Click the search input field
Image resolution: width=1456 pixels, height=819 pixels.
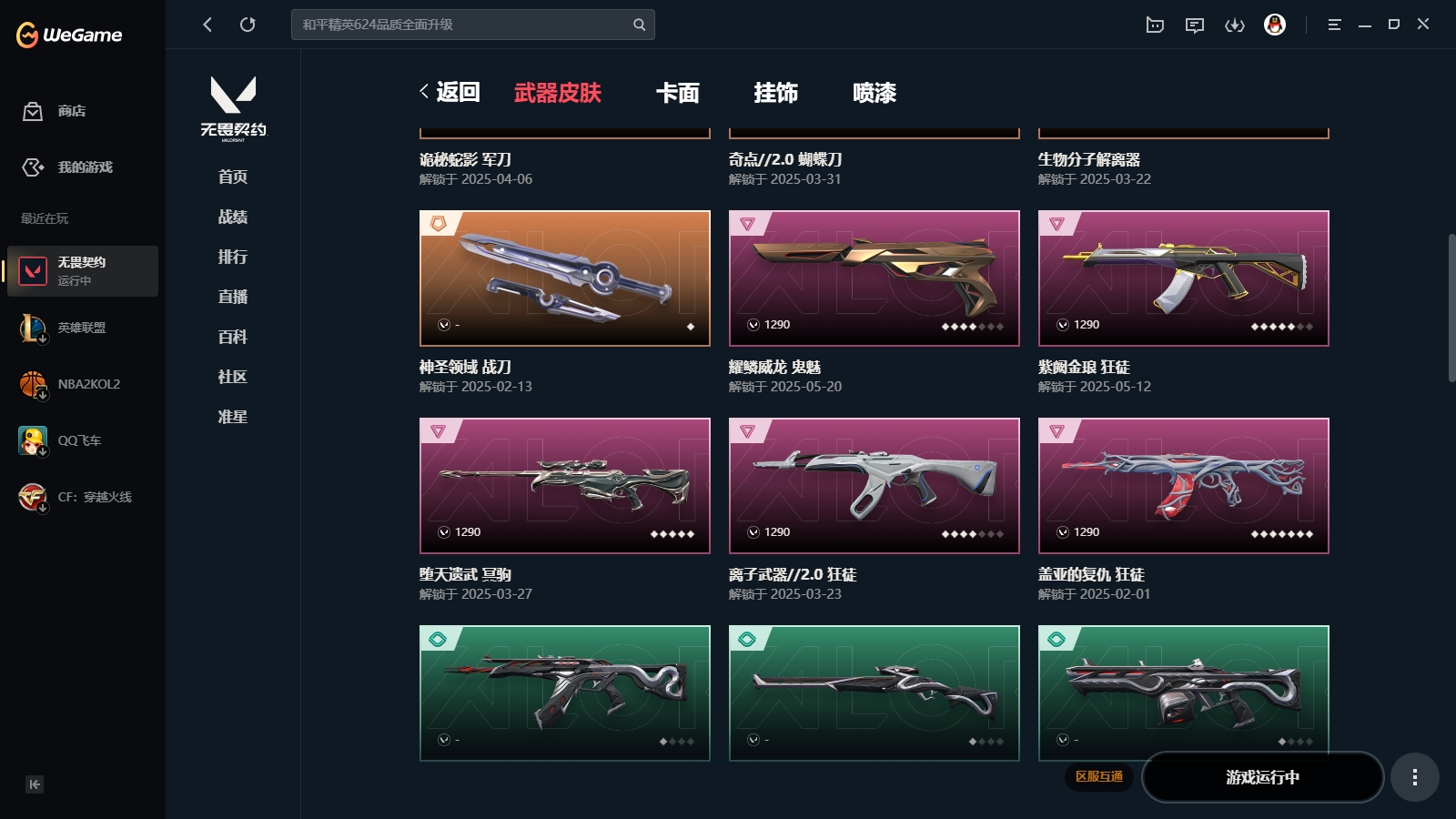[462, 25]
